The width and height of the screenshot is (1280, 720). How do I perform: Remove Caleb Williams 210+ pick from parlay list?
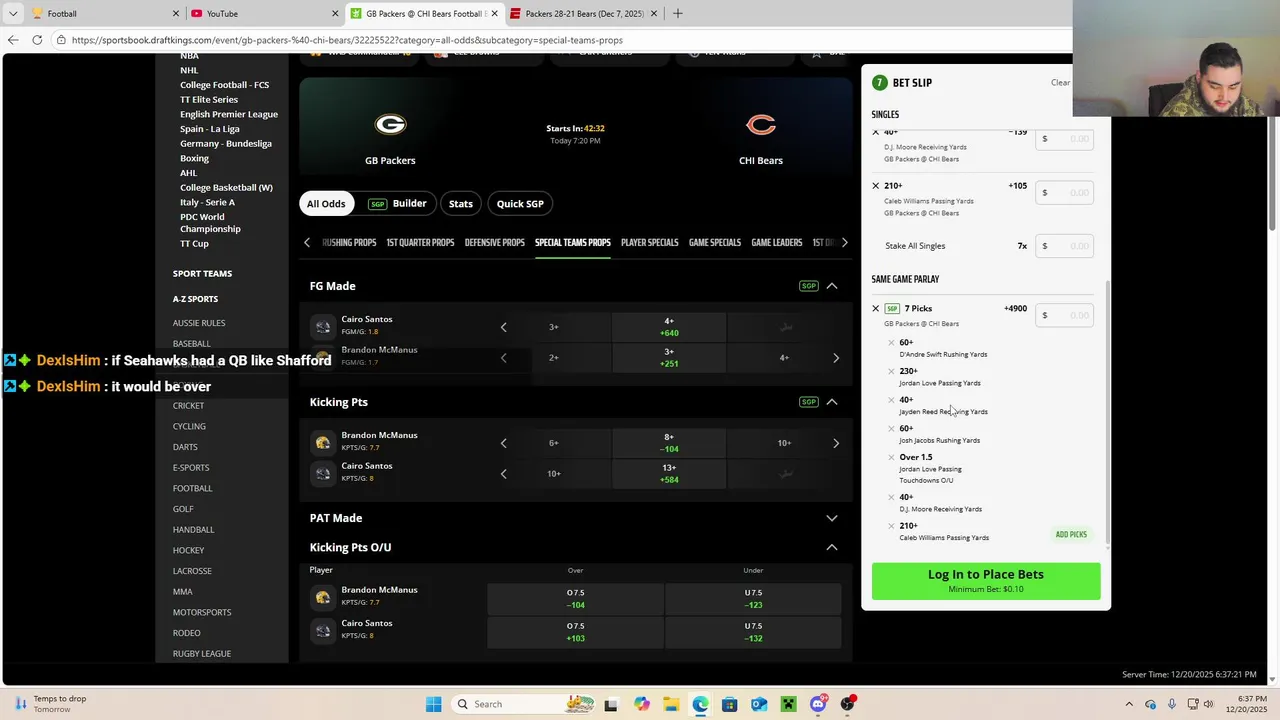891,526
